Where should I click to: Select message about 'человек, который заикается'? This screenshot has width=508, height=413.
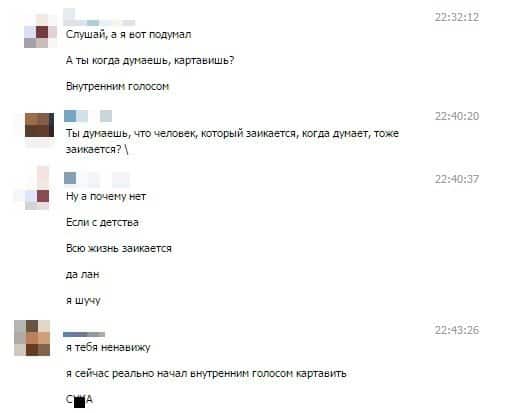[232, 141]
